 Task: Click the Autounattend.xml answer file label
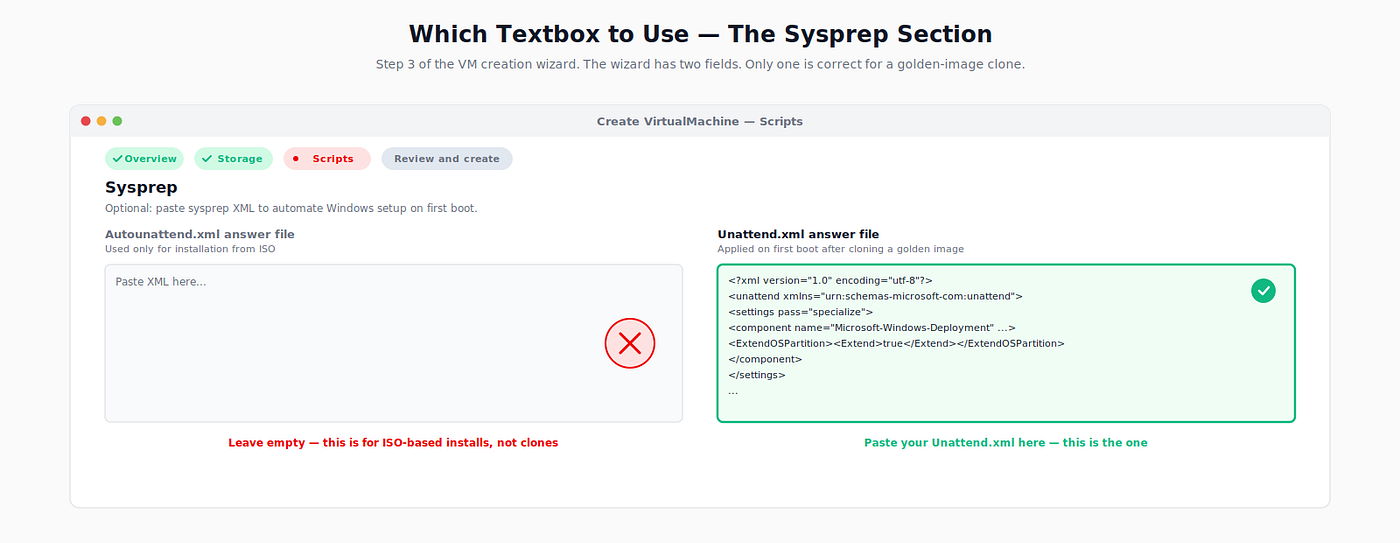pos(200,234)
